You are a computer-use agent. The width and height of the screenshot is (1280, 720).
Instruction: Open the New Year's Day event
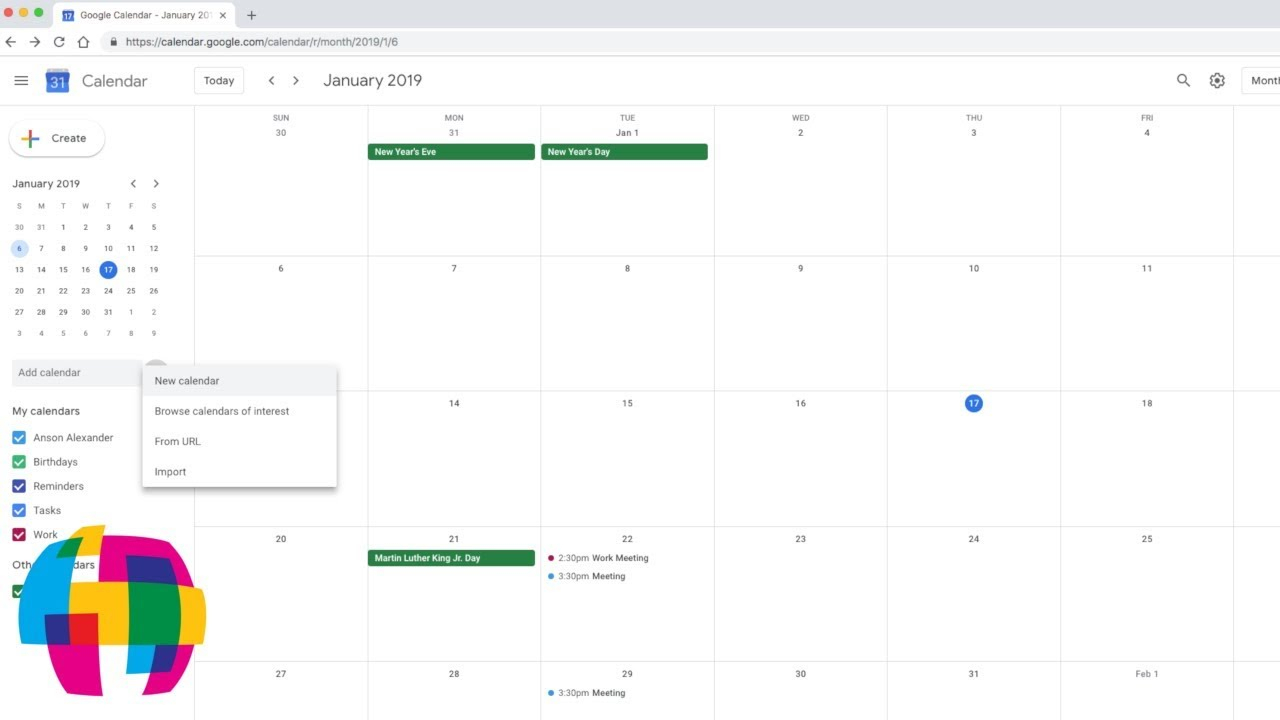[624, 152]
